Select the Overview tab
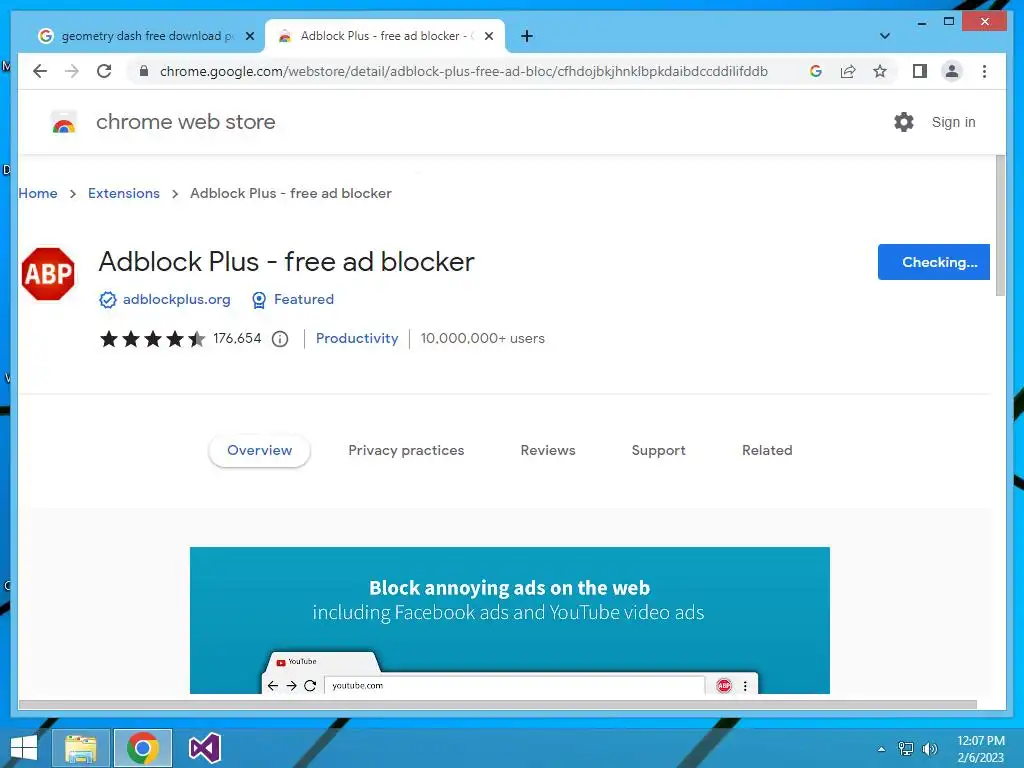Viewport: 1024px width, 768px height. click(259, 451)
